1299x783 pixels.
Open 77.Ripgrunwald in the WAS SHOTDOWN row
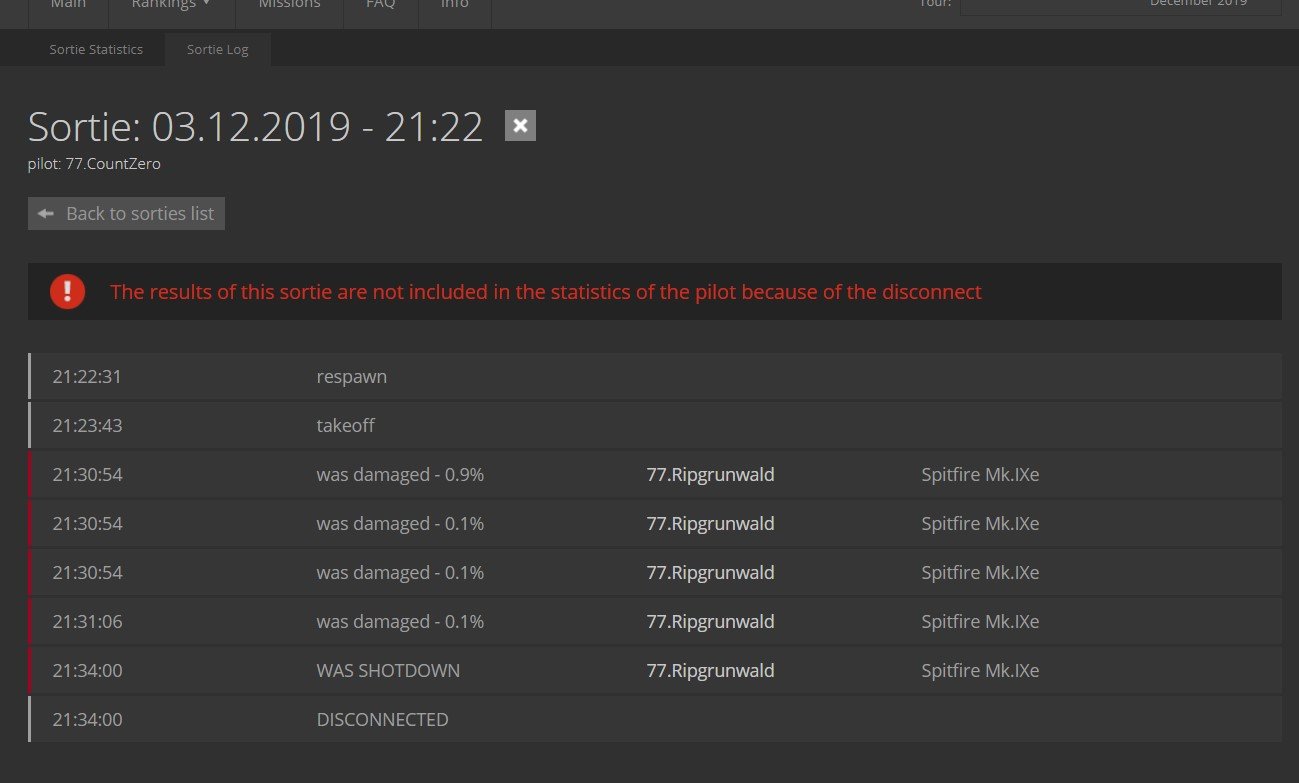[710, 671]
